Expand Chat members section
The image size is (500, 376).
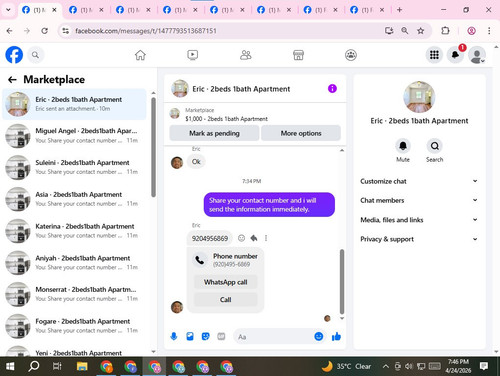(x=419, y=200)
